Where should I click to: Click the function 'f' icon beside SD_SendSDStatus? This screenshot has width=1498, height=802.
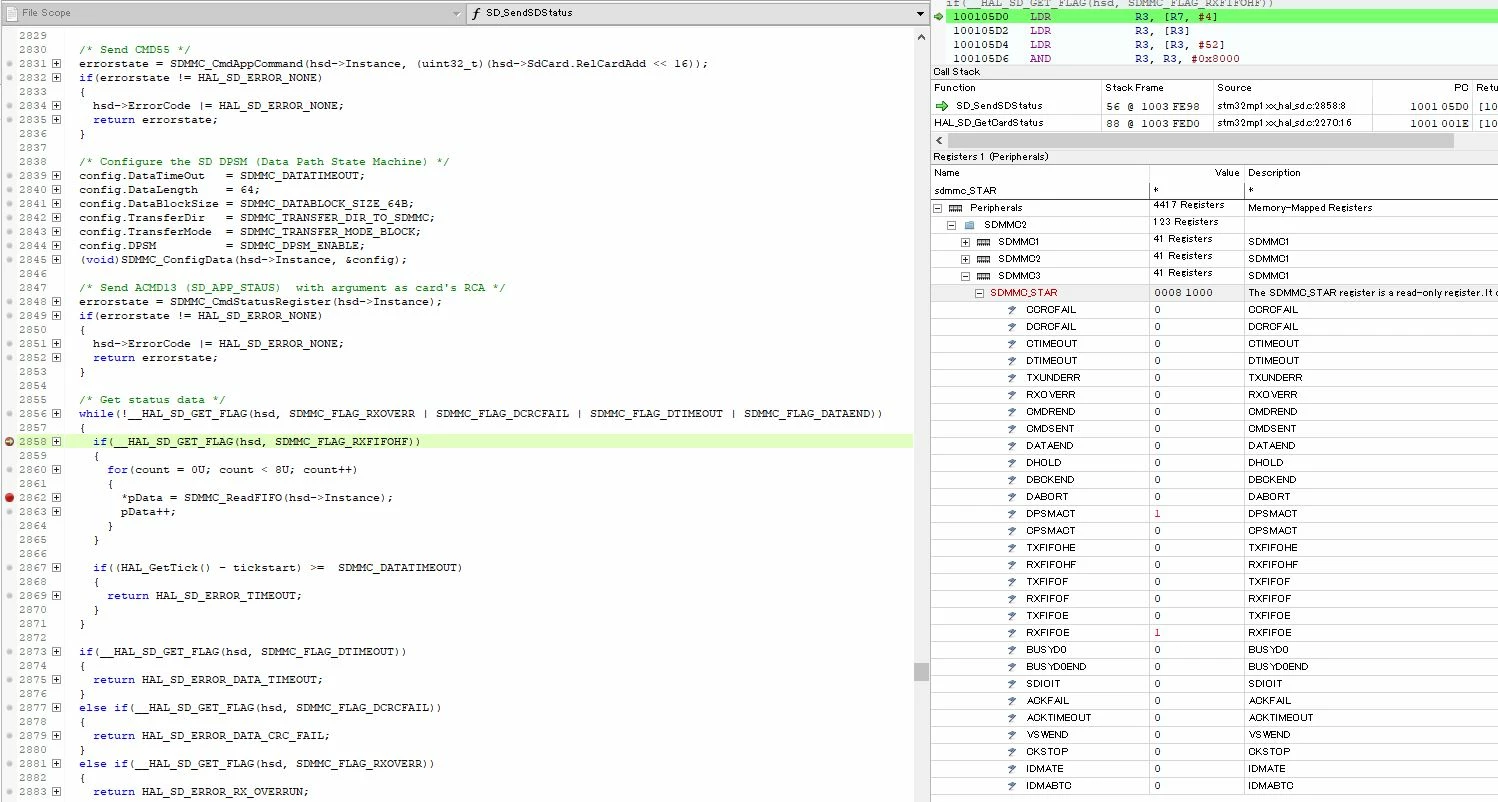pyautogui.click(x=476, y=14)
